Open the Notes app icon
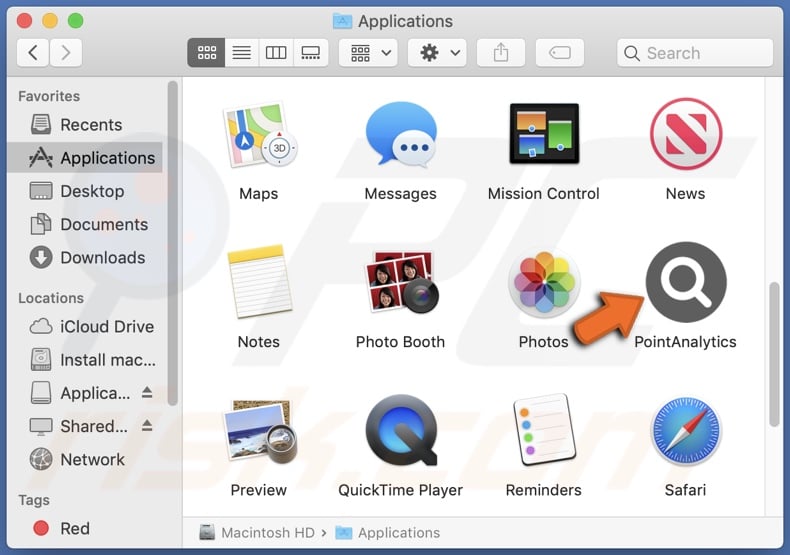The height and width of the screenshot is (555, 790). click(x=259, y=282)
